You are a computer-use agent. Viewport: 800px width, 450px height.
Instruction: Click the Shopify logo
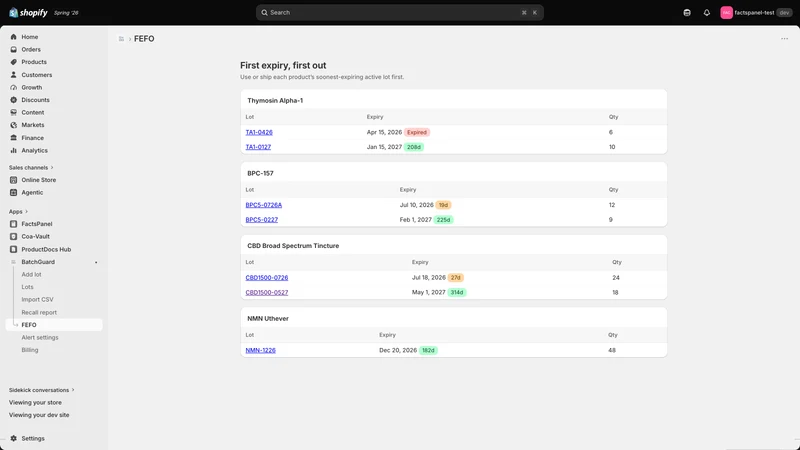(x=28, y=13)
